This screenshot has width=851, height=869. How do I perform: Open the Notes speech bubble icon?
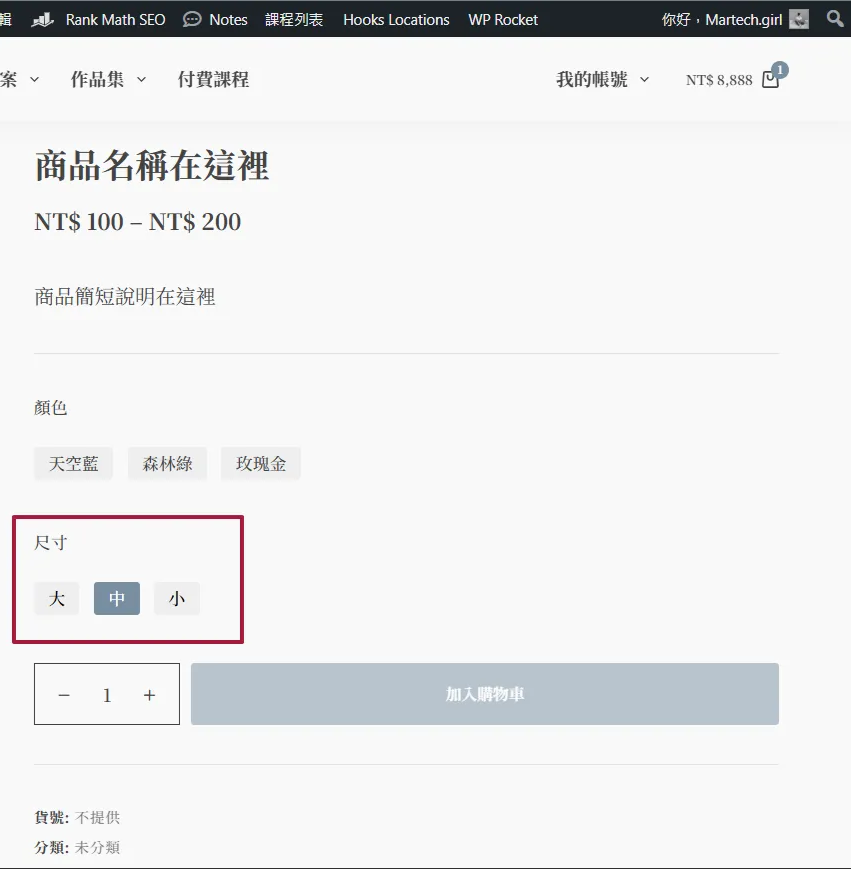(192, 19)
